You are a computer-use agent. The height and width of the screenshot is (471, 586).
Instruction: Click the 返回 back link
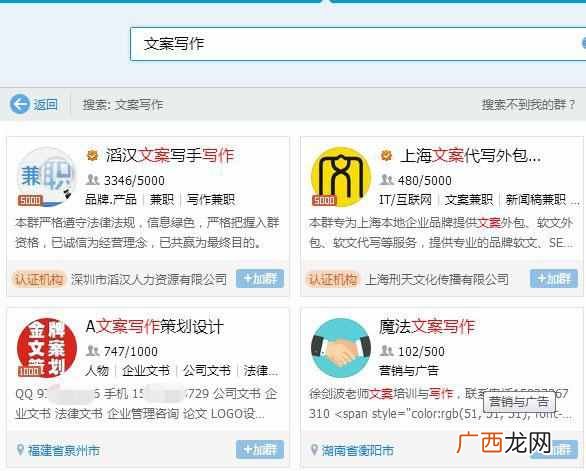(x=45, y=104)
